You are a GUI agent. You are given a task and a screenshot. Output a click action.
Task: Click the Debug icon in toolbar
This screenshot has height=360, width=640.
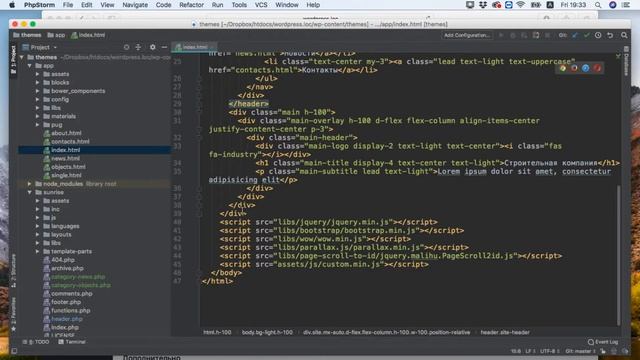pos(513,36)
